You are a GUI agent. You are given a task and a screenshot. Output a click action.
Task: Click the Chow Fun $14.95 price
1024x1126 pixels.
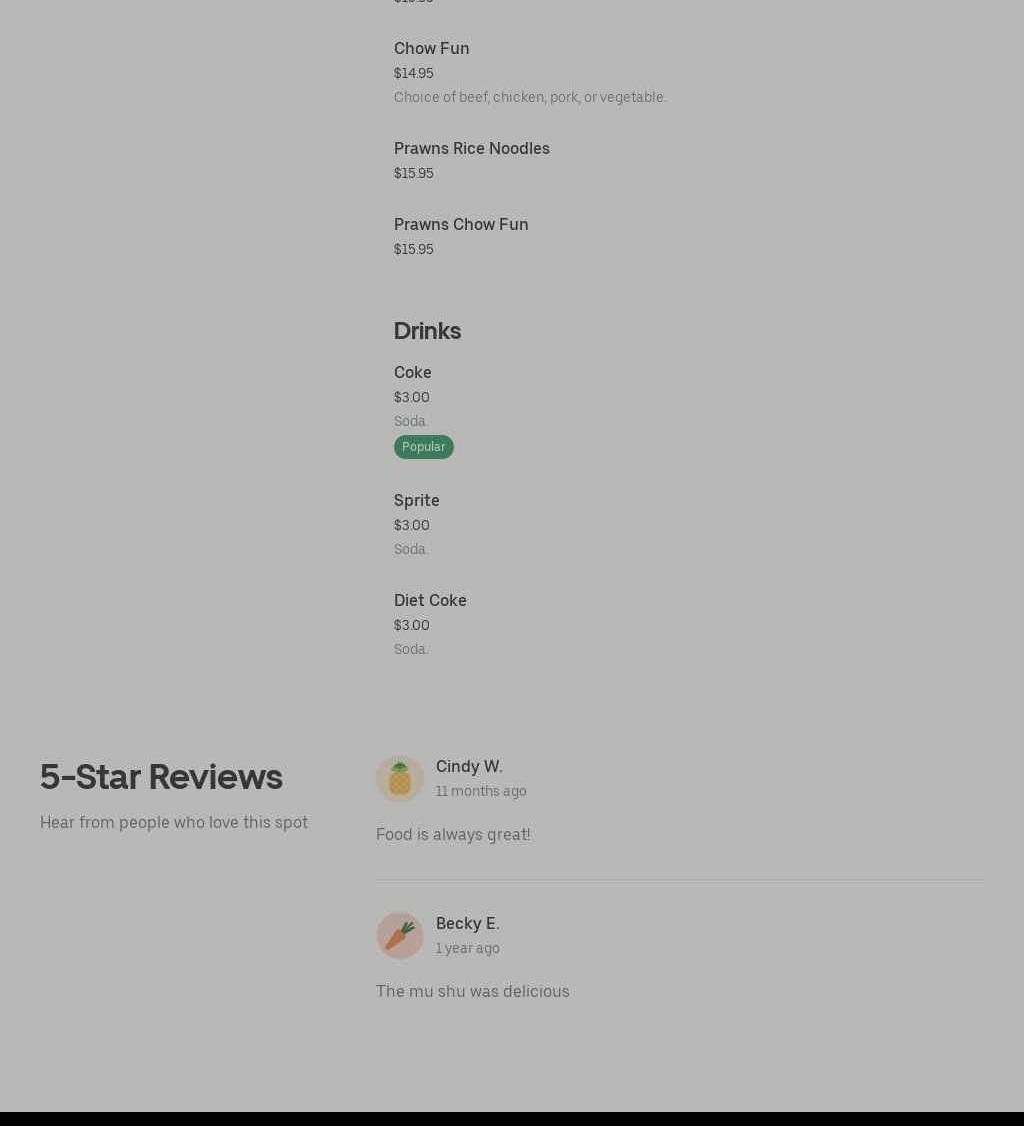pyautogui.click(x=413, y=73)
